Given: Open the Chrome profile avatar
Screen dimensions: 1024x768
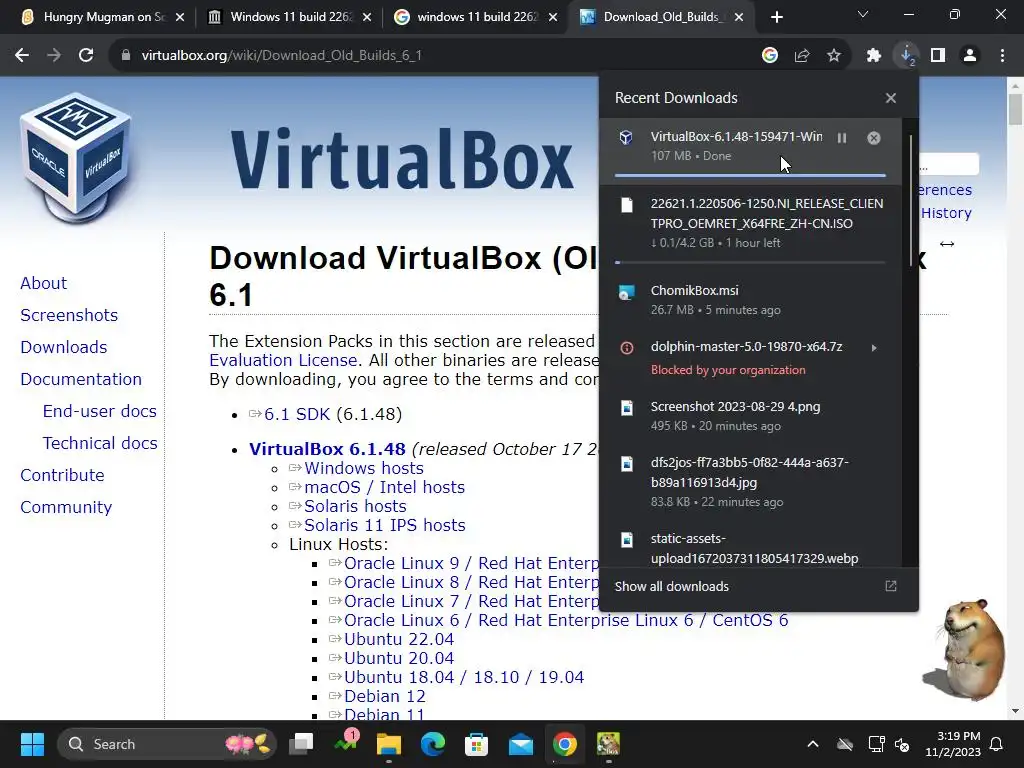Looking at the screenshot, I should tap(970, 56).
